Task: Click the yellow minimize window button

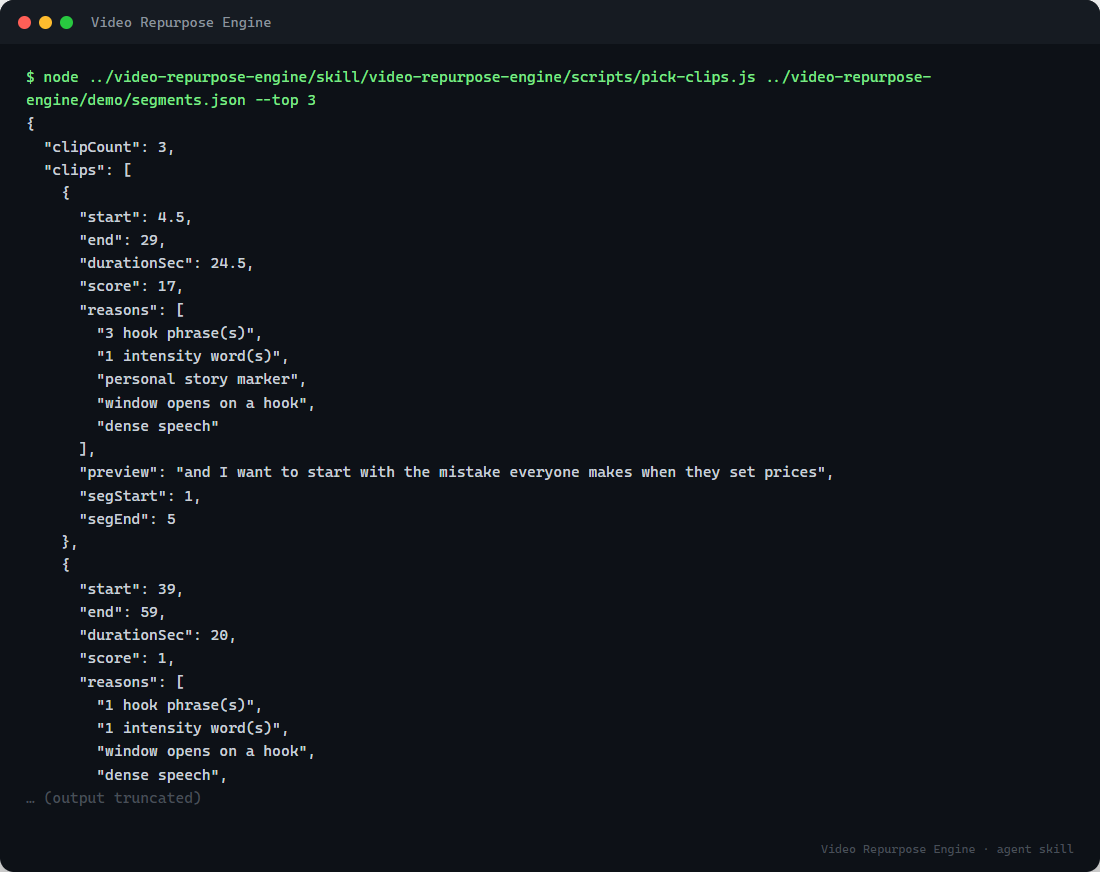Action: 46,22
